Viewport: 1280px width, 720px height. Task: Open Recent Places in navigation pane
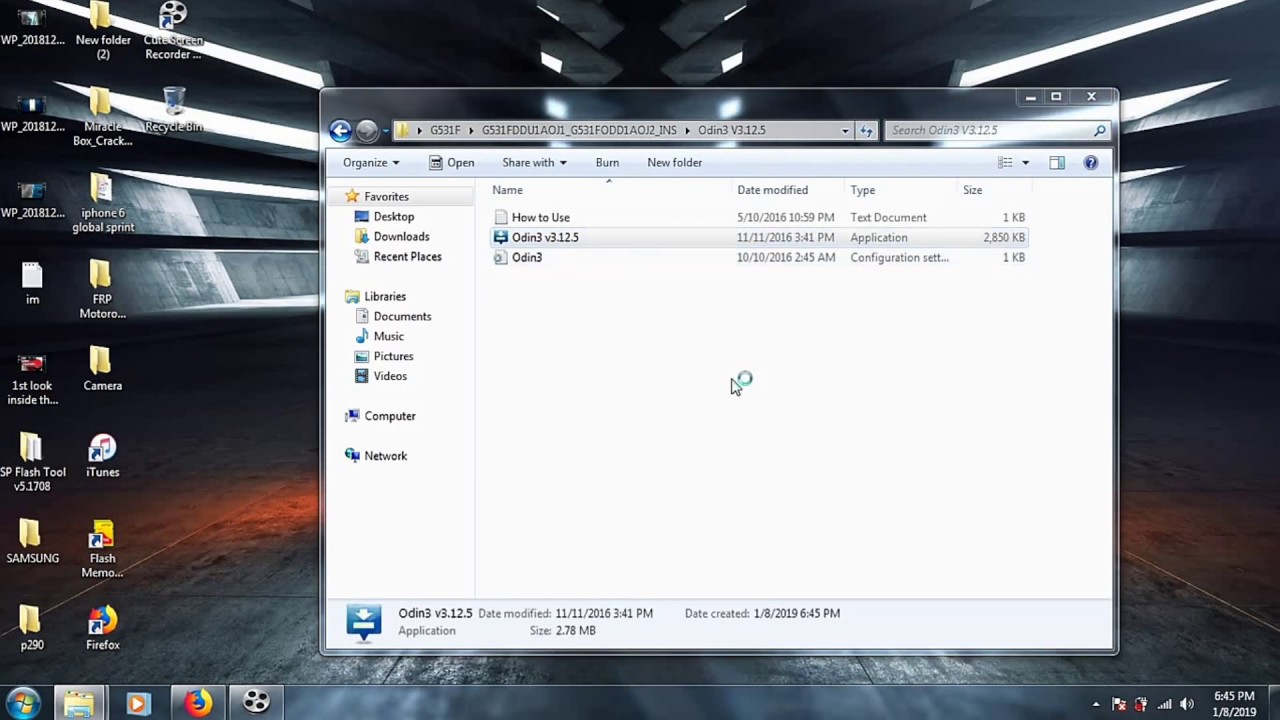tap(407, 257)
